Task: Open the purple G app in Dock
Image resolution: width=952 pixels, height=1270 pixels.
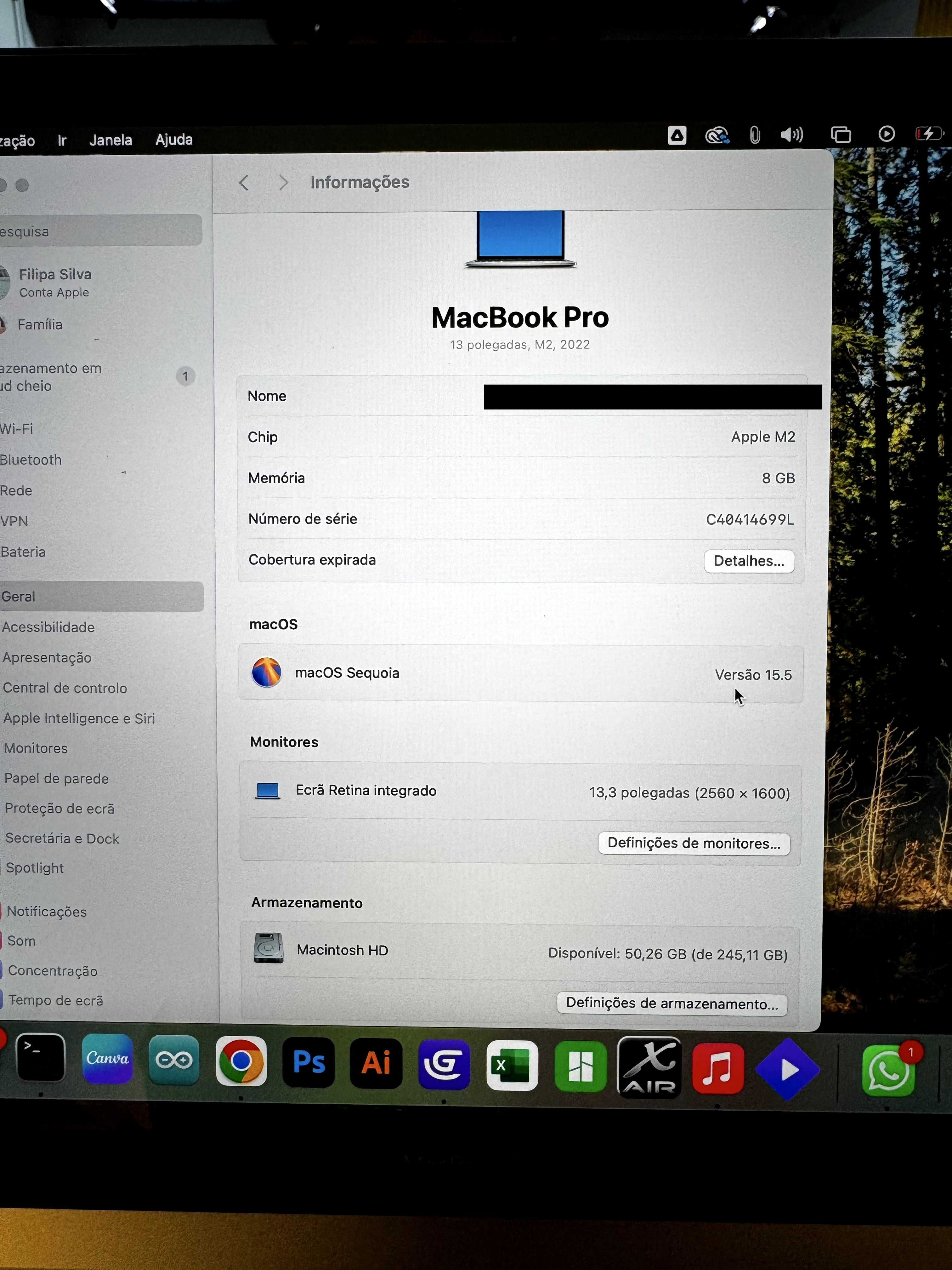Action: 444,1064
